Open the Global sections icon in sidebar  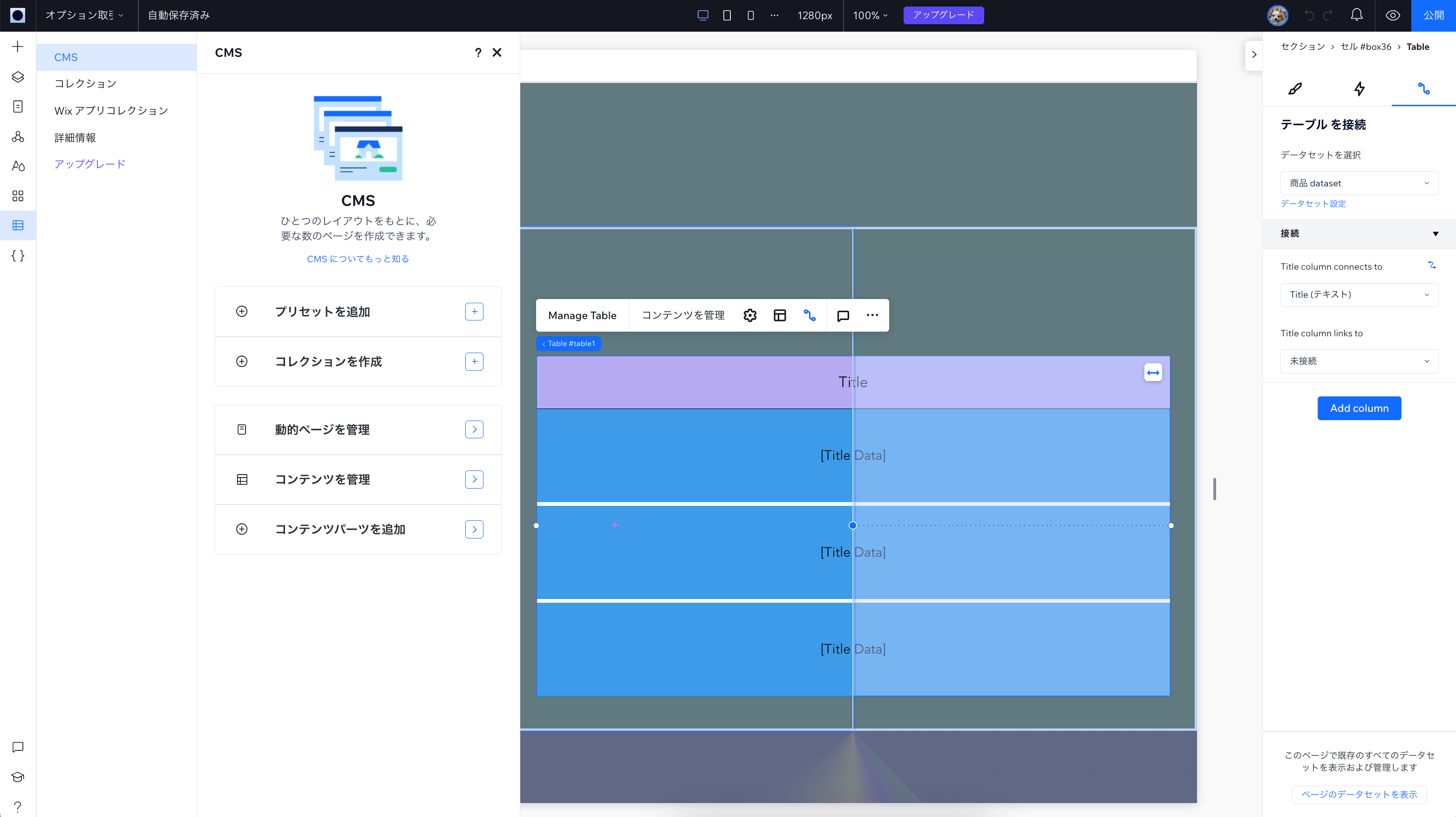18,136
